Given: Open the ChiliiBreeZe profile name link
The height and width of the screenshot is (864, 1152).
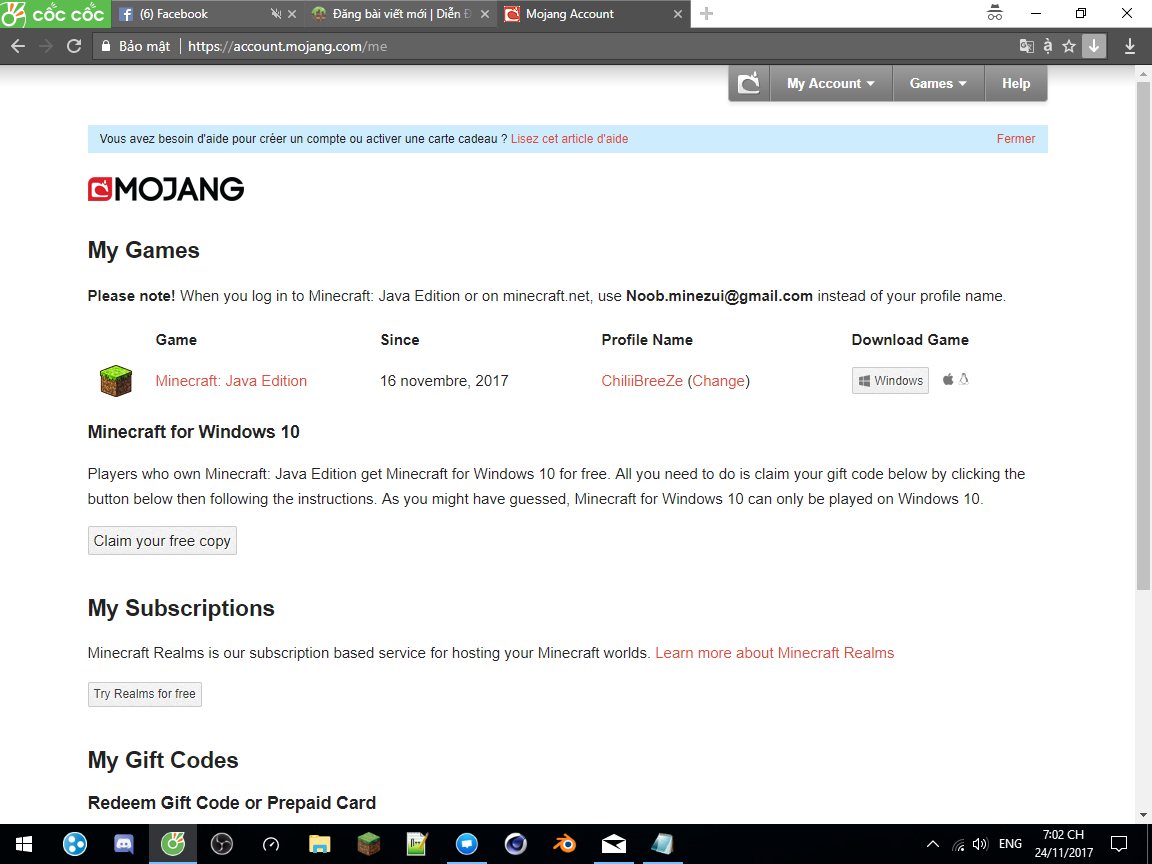Looking at the screenshot, I should 642,381.
